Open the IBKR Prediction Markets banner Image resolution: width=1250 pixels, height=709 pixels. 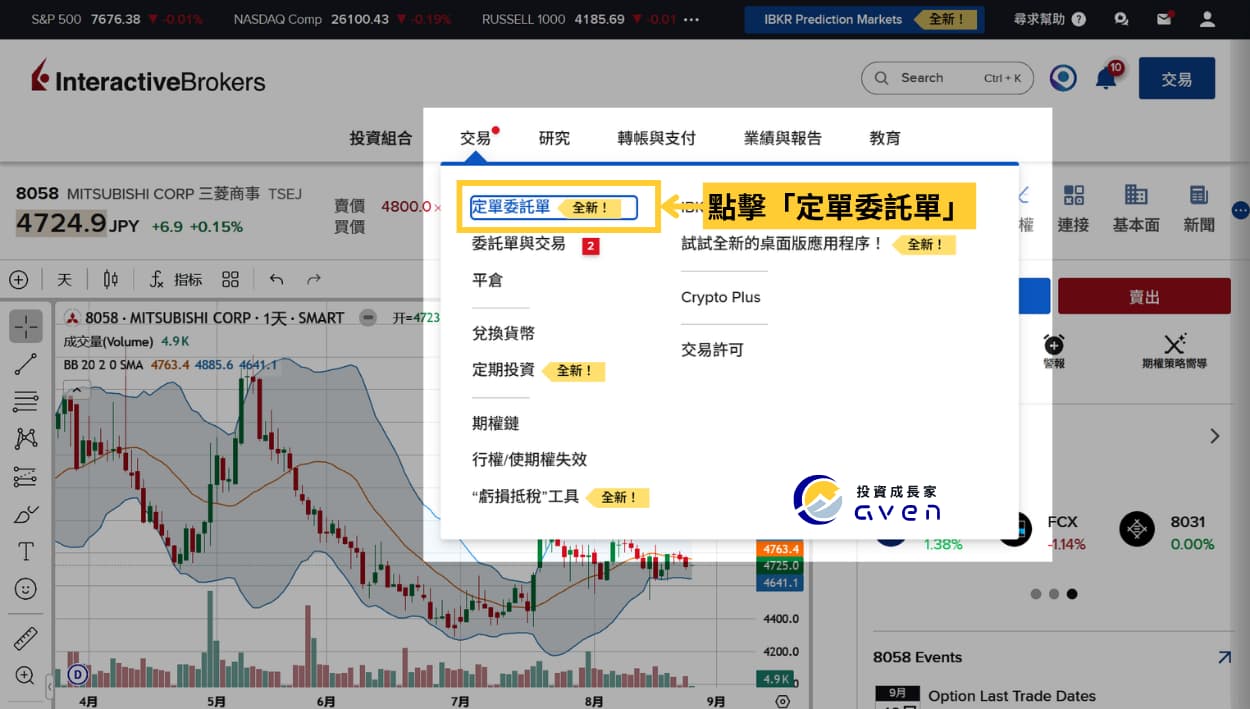point(864,19)
